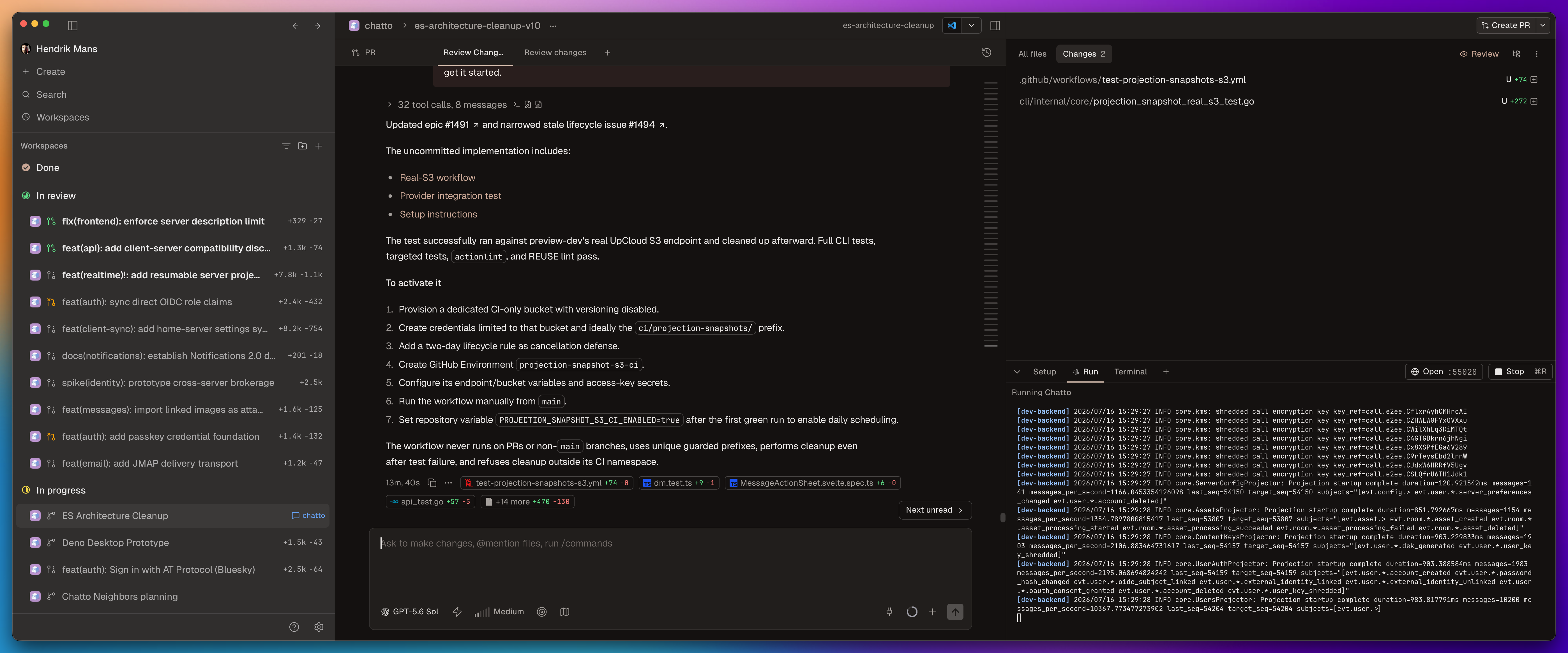Switch to the second Review changes tab
This screenshot has height=653, width=1568.
tap(555, 53)
